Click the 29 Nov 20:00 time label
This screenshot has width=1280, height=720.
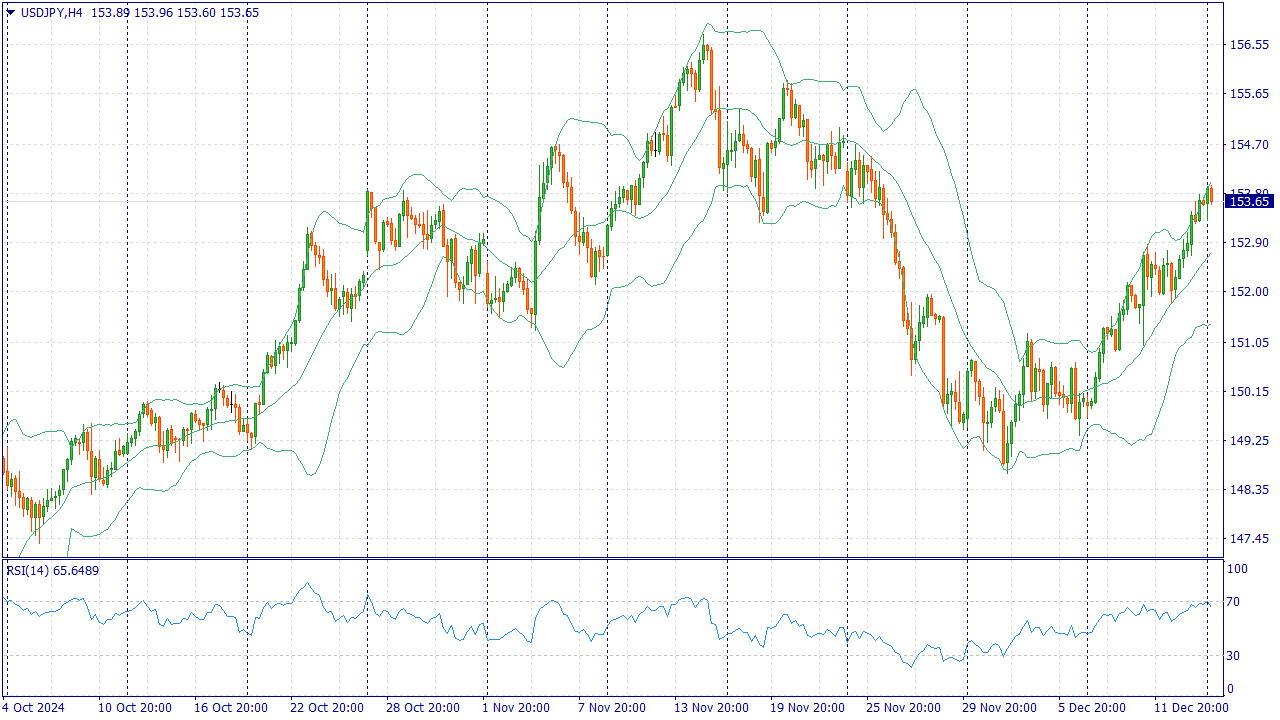(x=1000, y=708)
